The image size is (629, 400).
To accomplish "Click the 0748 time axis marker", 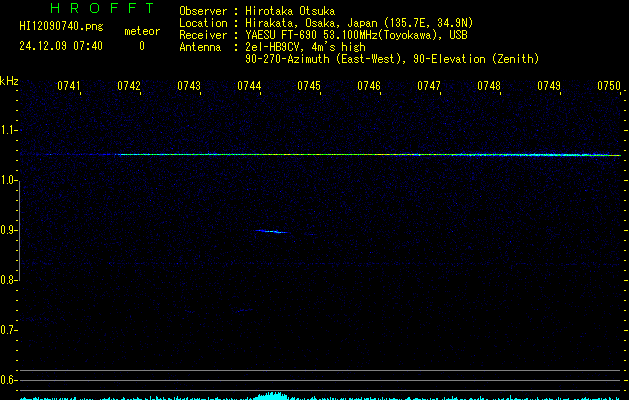I will [x=489, y=86].
